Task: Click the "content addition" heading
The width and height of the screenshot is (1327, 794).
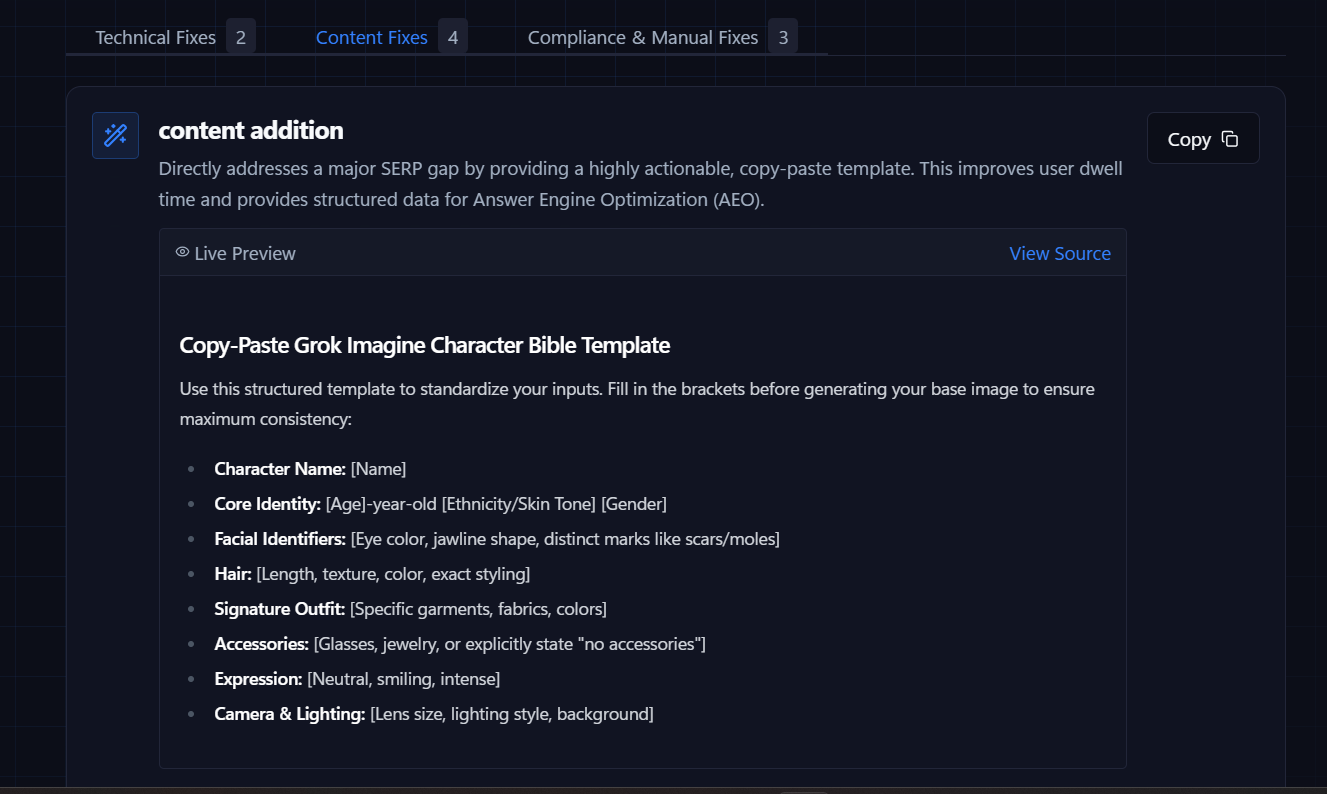Action: pos(251,130)
